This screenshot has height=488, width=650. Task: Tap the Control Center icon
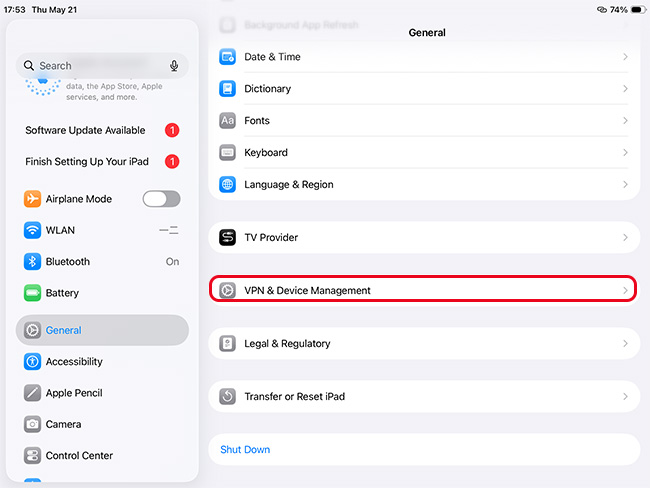tap(32, 456)
